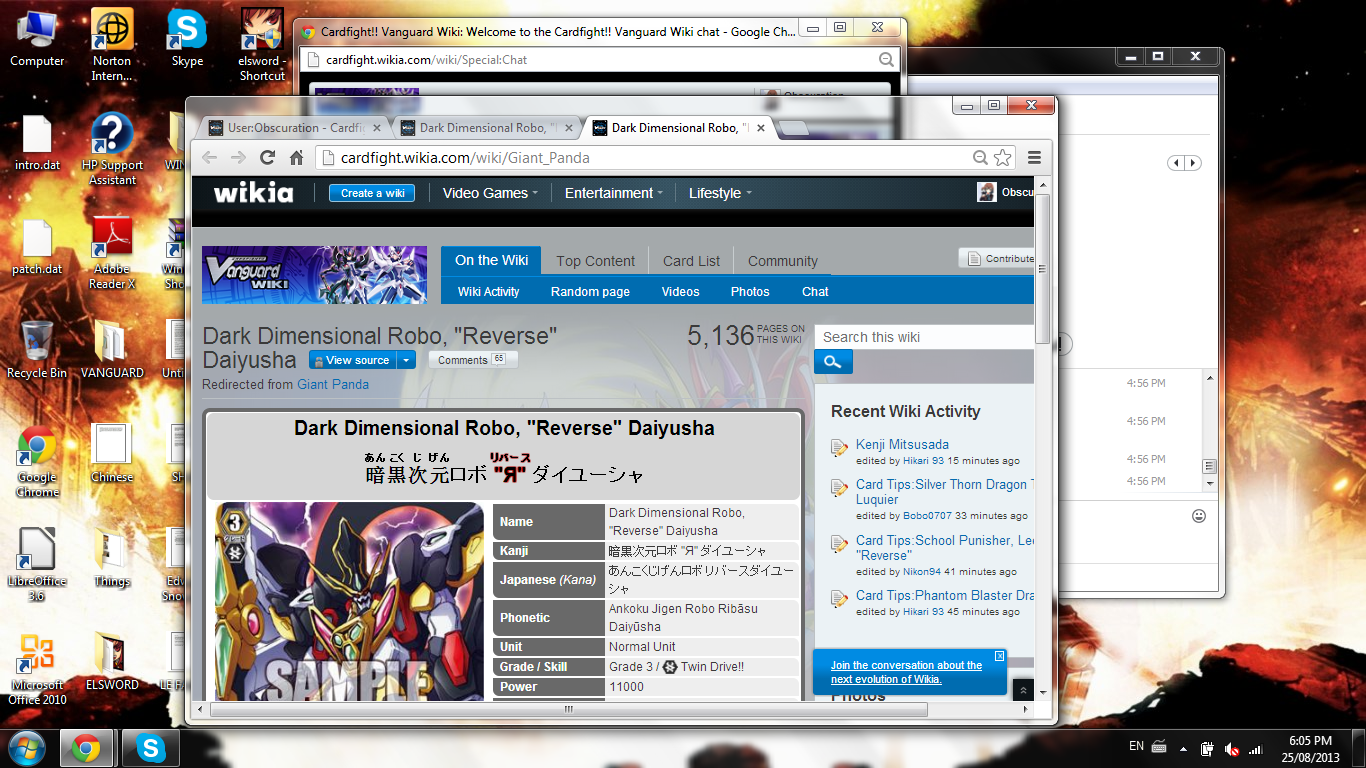This screenshot has height=768, width=1366.
Task: Click the cardfight.wikia.com address bar
Action: click(x=645, y=157)
